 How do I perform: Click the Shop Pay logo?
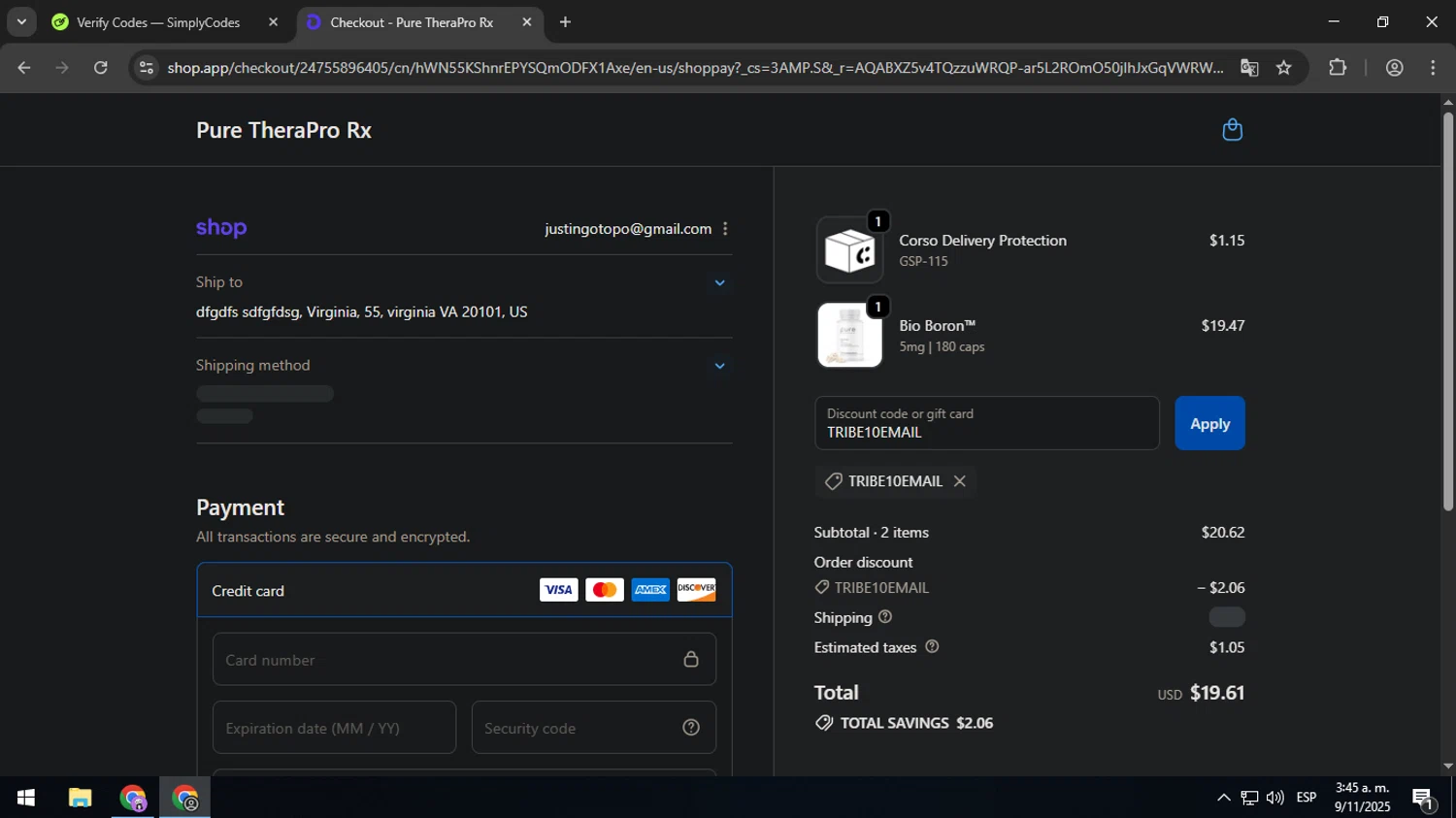221,228
